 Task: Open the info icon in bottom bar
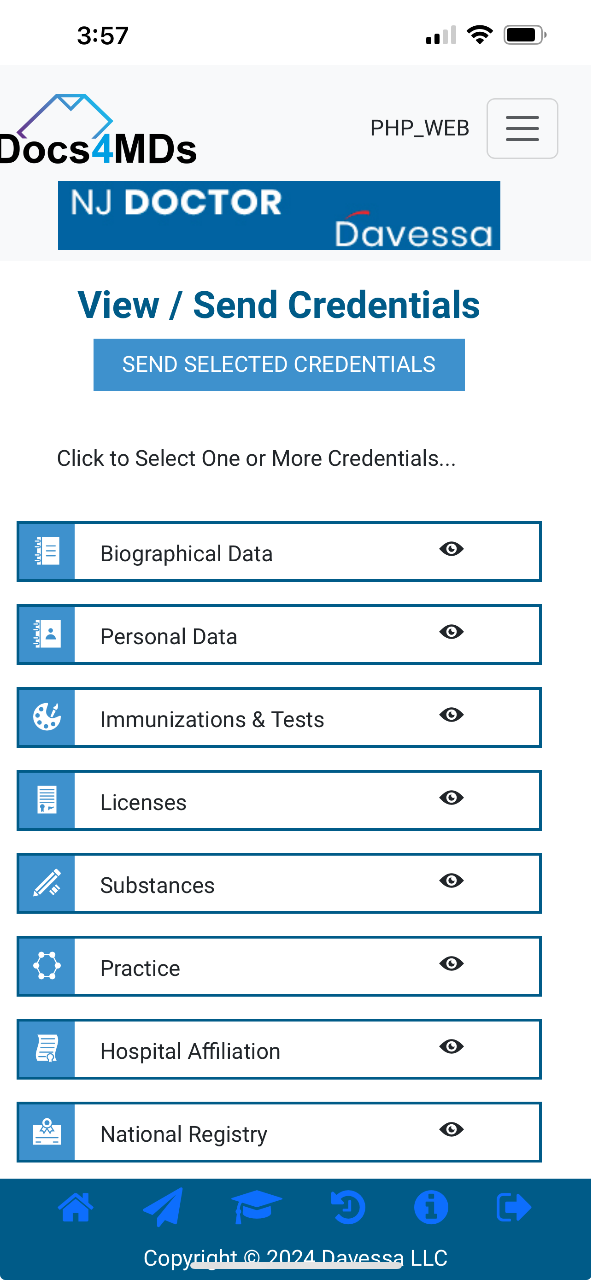point(431,1207)
